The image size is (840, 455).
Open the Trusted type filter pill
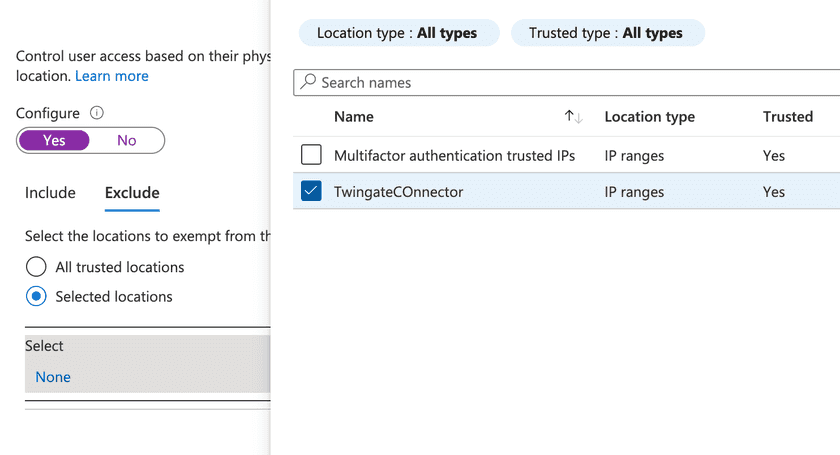[x=607, y=33]
